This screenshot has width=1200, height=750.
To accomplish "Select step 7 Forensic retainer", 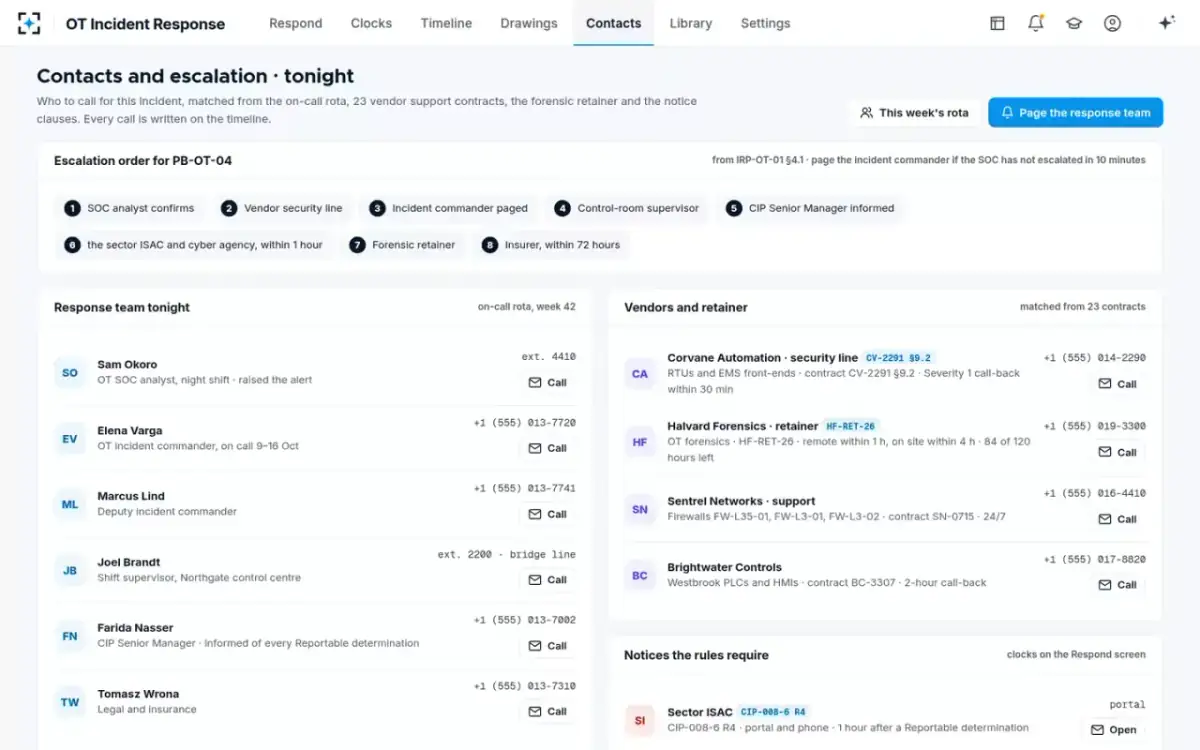I will pos(402,245).
